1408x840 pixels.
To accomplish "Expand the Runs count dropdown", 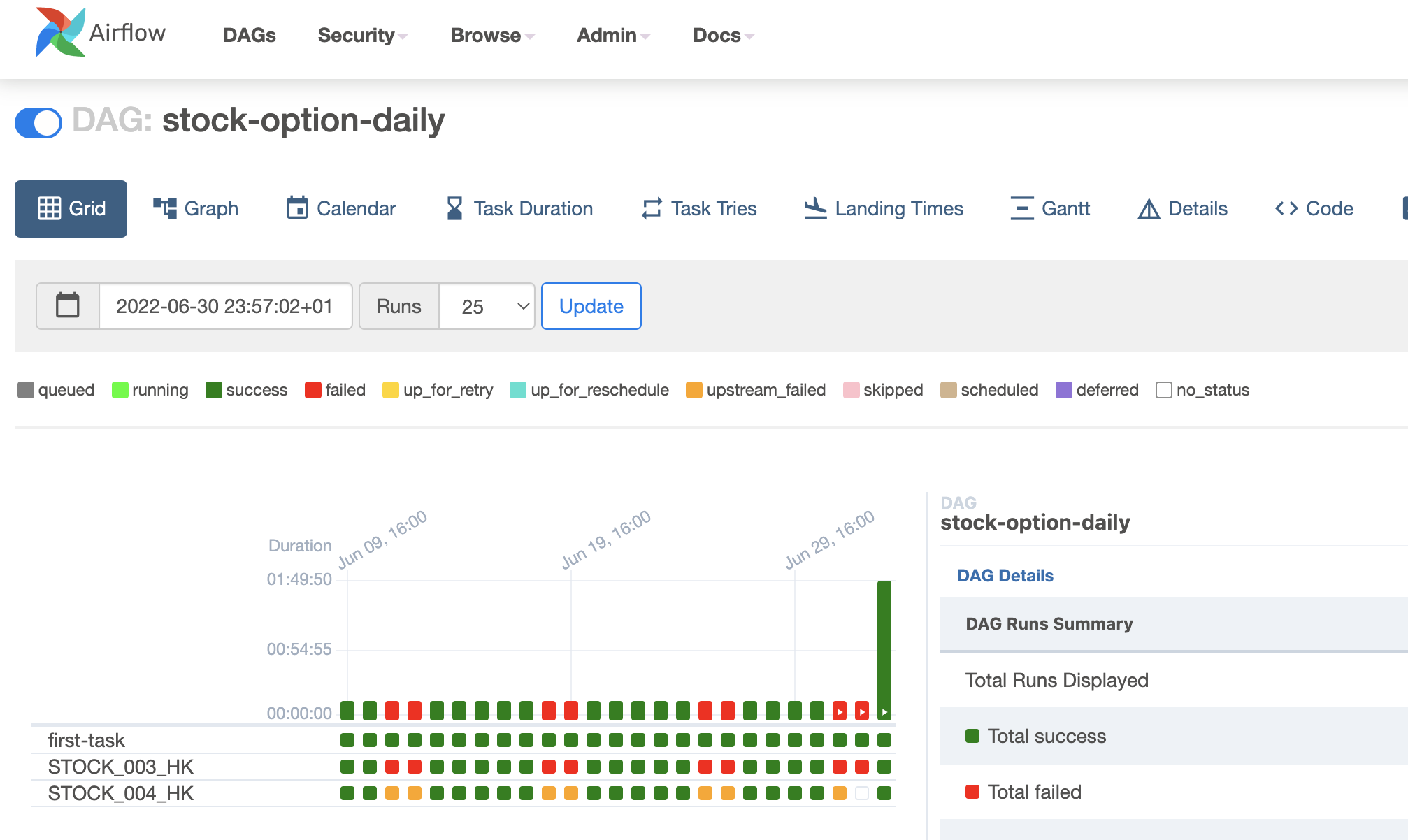I will pyautogui.click(x=487, y=306).
